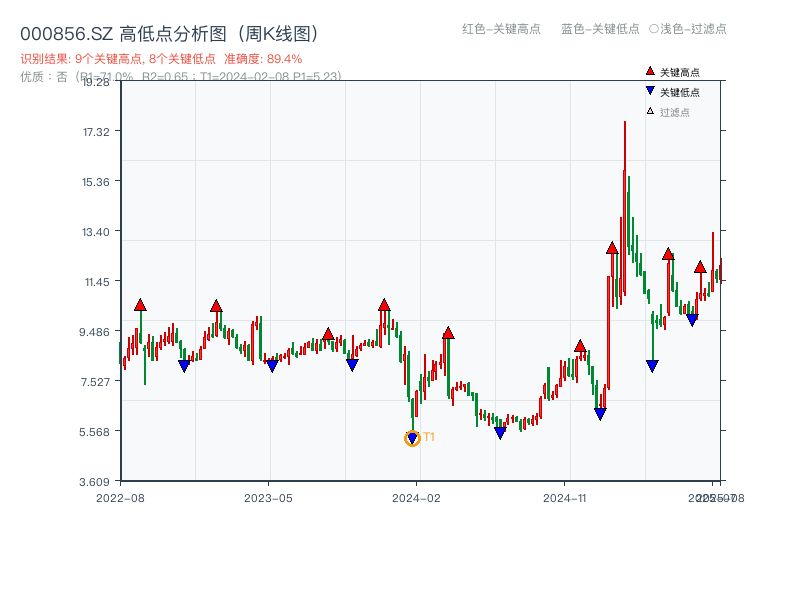This screenshot has height=600, width=800.
Task: Click the last red high marker near 2025-07
Action: click(x=700, y=267)
